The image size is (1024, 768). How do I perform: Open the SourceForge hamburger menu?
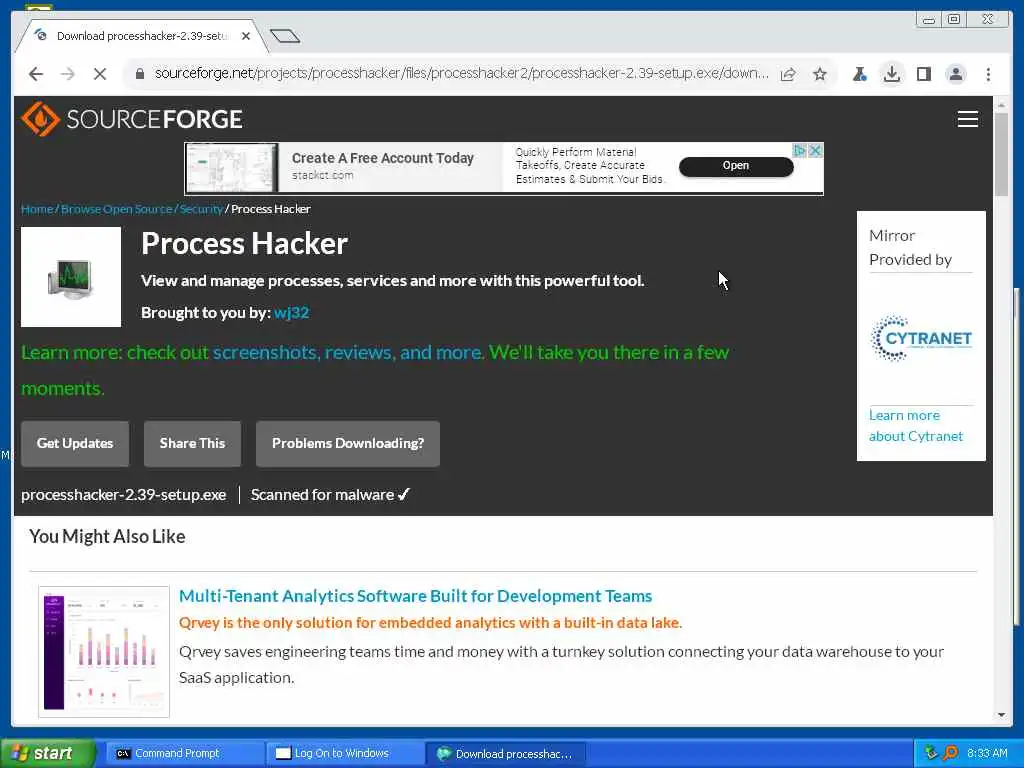(x=967, y=119)
